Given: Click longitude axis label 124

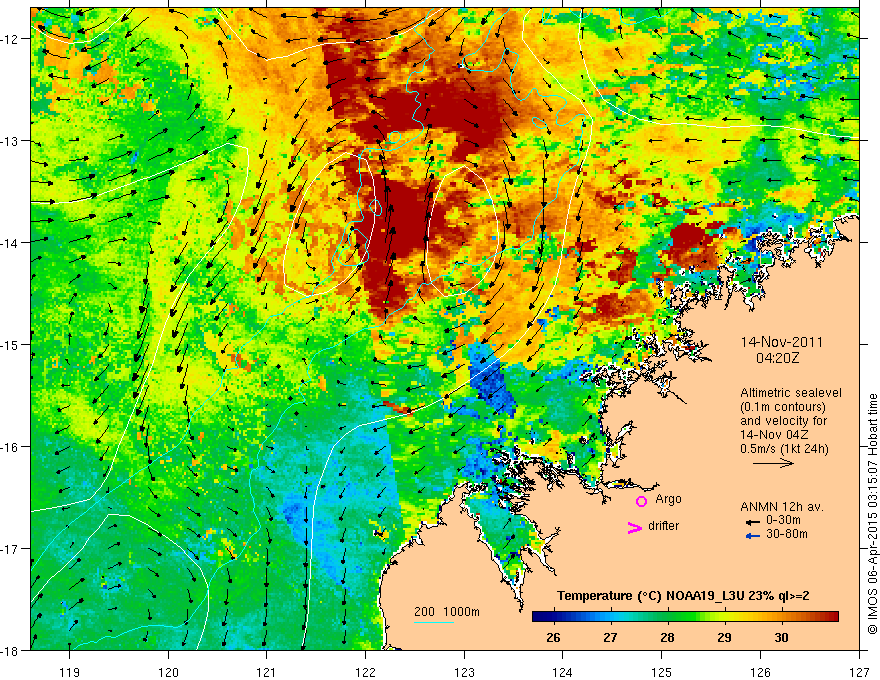Looking at the screenshot, I should [563, 672].
